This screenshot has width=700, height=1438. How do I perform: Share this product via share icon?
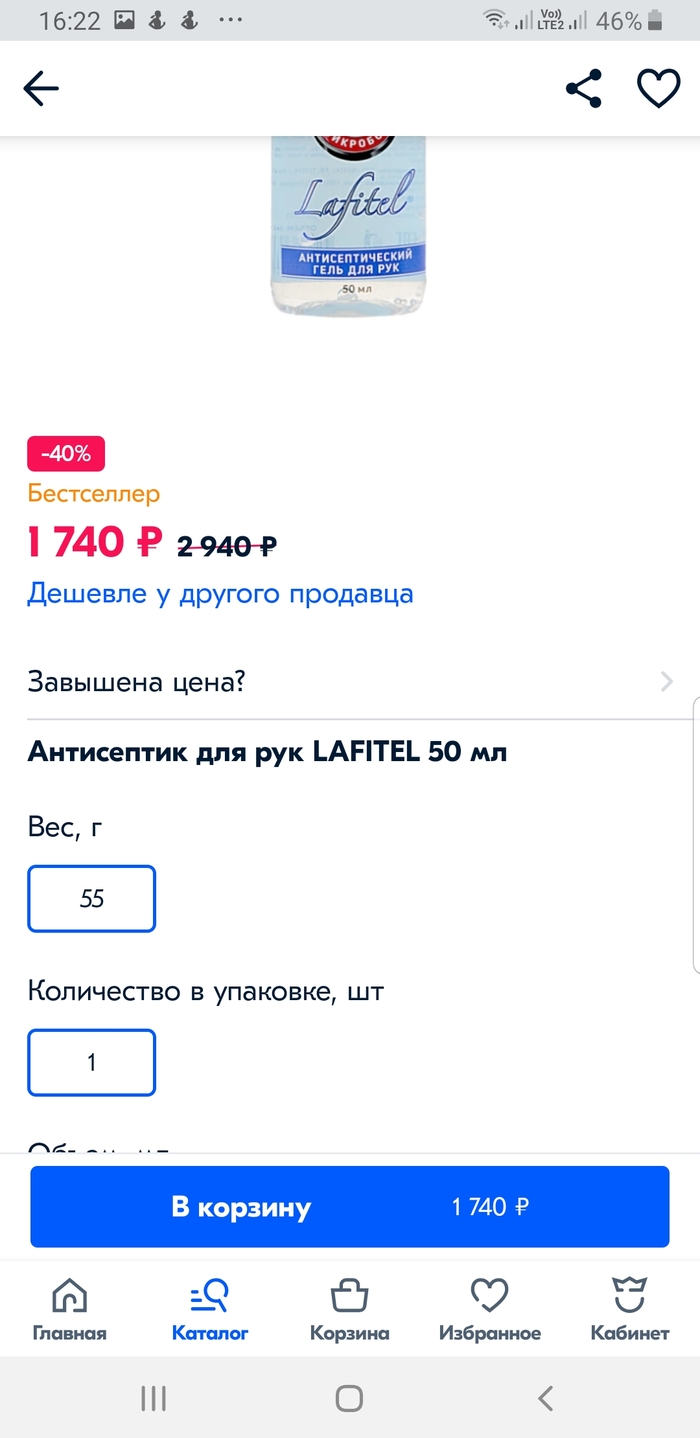coord(584,89)
